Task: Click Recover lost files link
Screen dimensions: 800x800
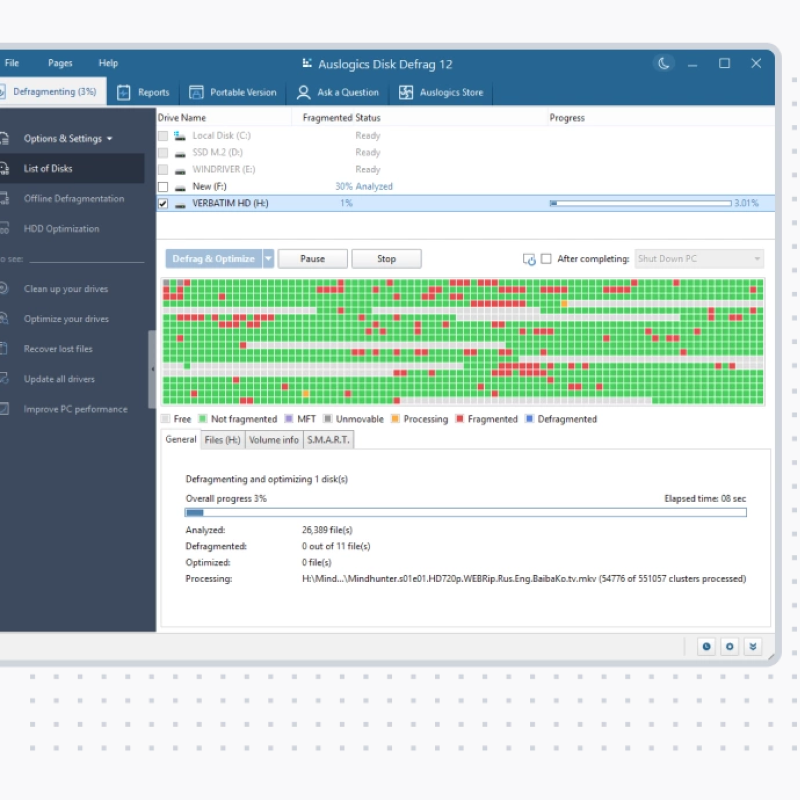Action: [58, 349]
